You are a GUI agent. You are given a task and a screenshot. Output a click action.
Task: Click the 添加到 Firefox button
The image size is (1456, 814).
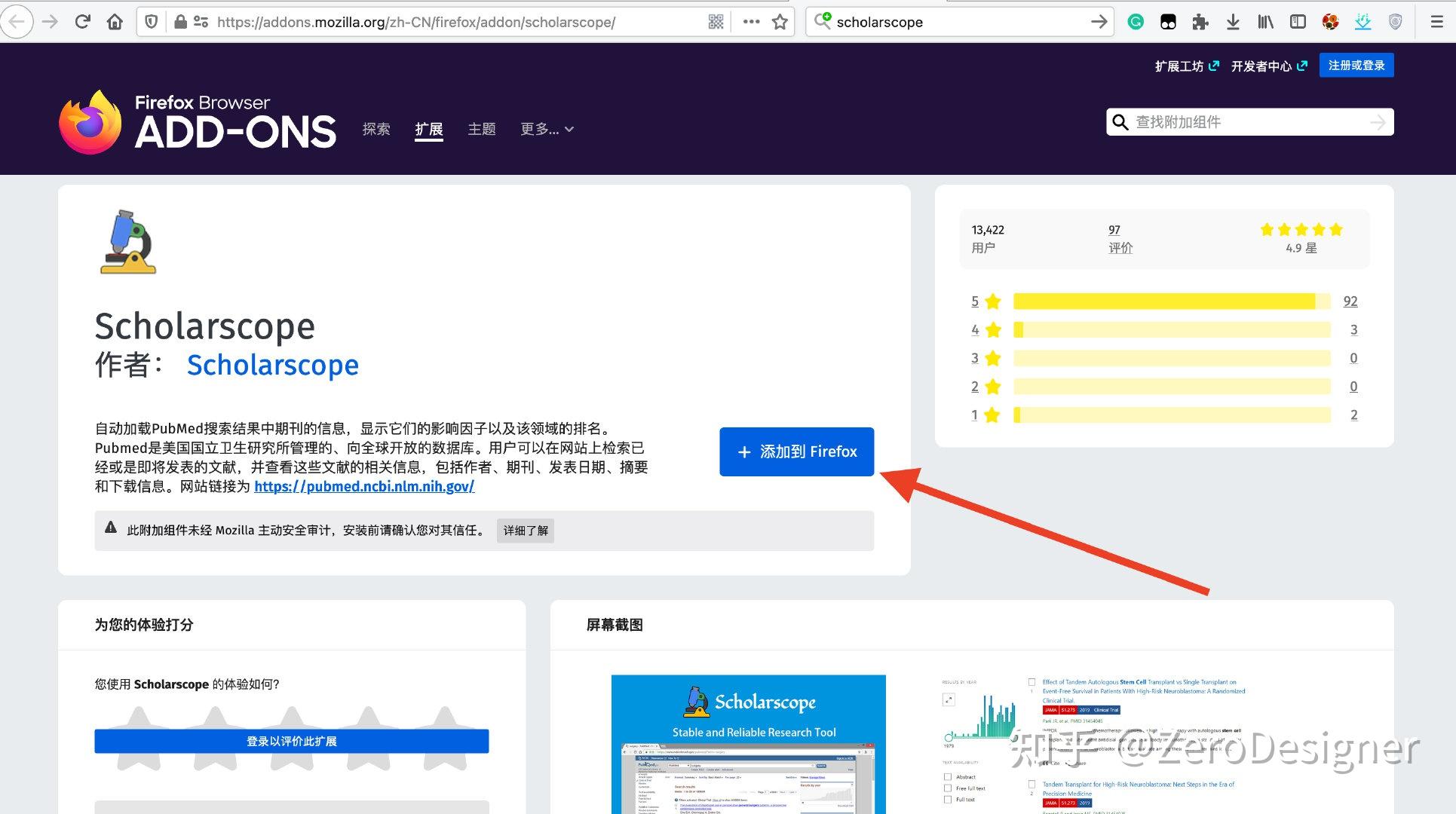795,451
